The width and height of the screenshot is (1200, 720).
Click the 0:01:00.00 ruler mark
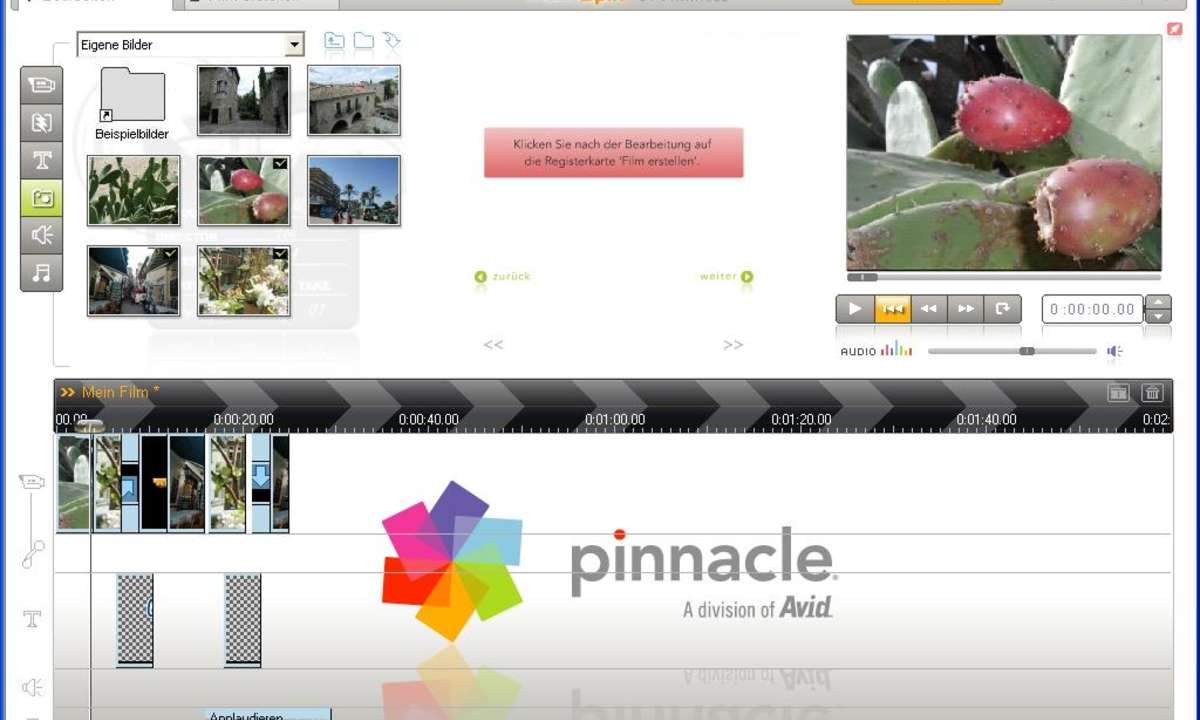tap(615, 419)
